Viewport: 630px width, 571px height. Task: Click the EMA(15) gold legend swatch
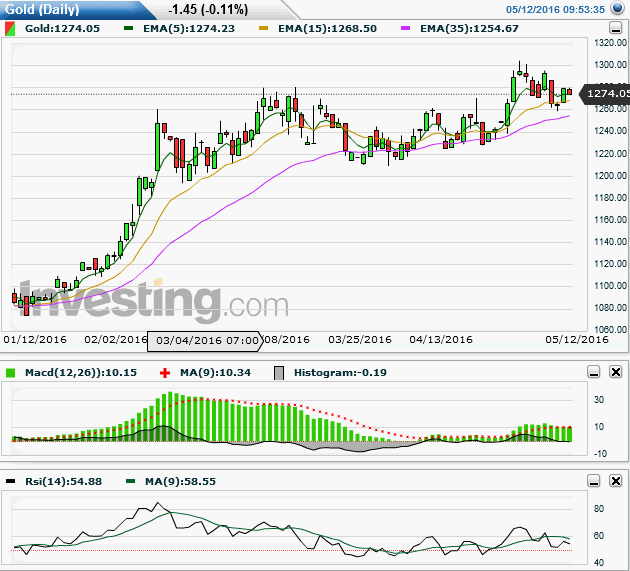tap(264, 28)
